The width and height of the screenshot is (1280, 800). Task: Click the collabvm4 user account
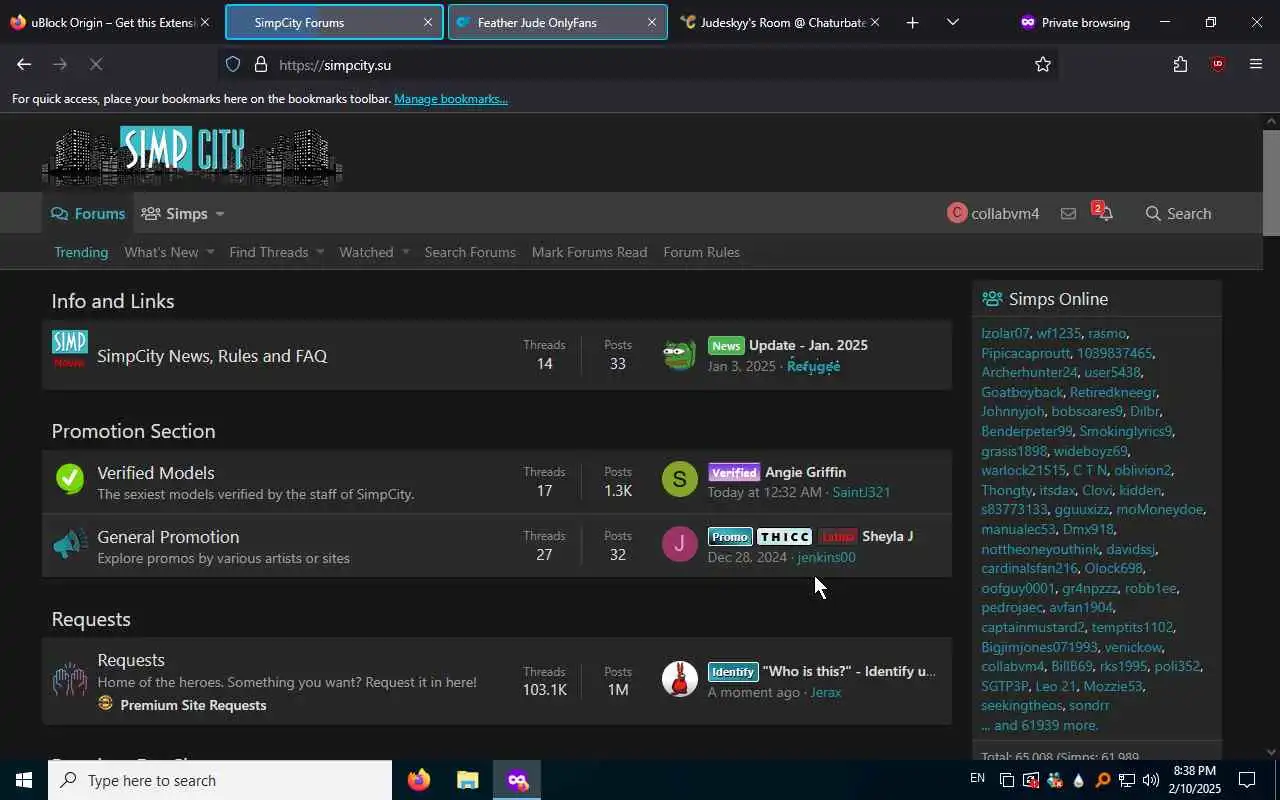993,213
